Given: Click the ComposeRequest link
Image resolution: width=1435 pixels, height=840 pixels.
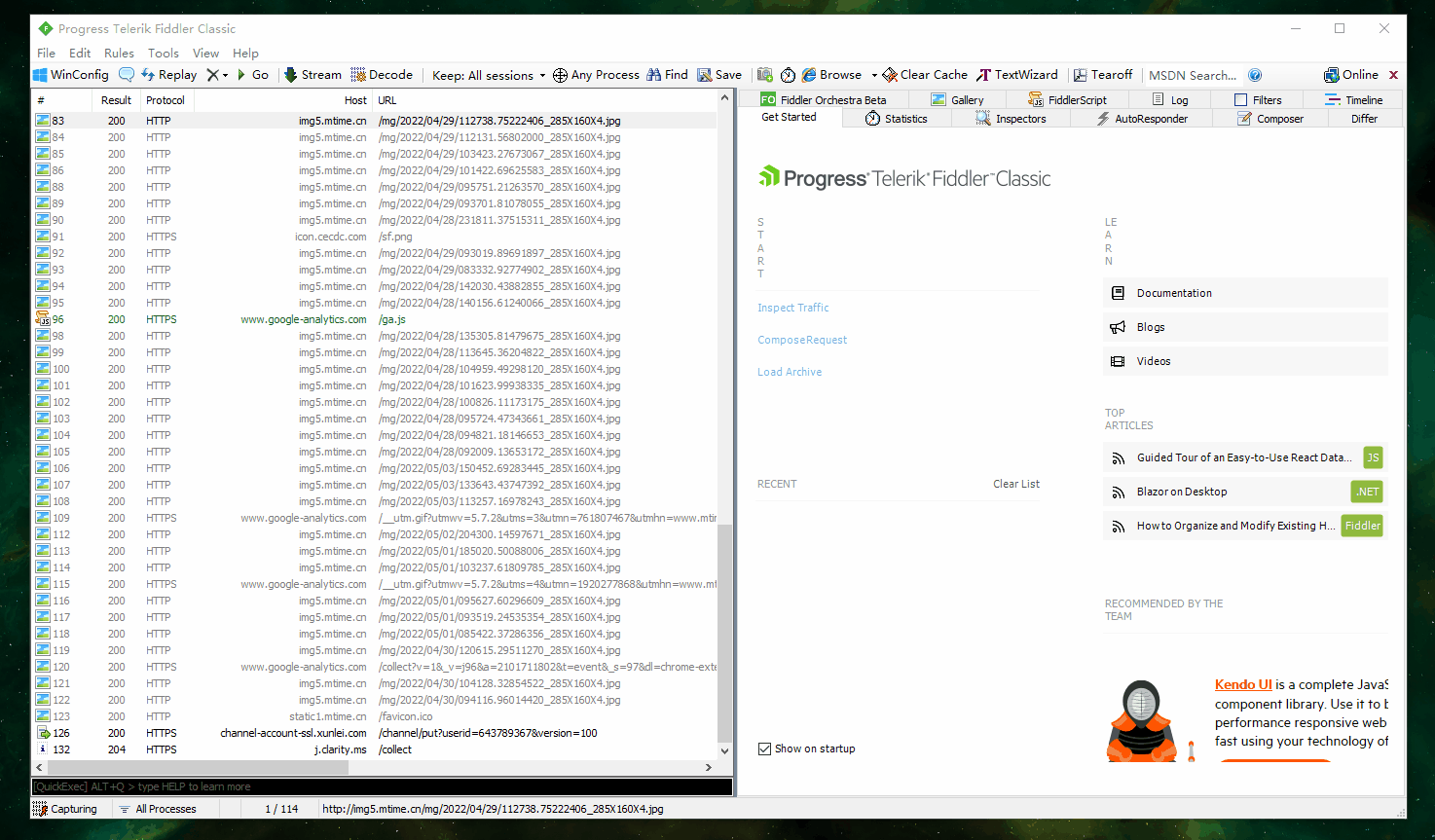Looking at the screenshot, I should point(802,340).
